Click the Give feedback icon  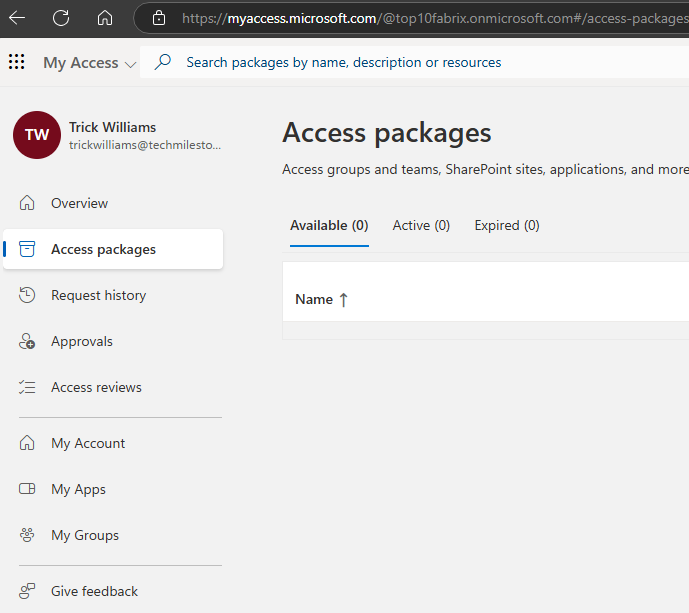pyautogui.click(x=28, y=591)
